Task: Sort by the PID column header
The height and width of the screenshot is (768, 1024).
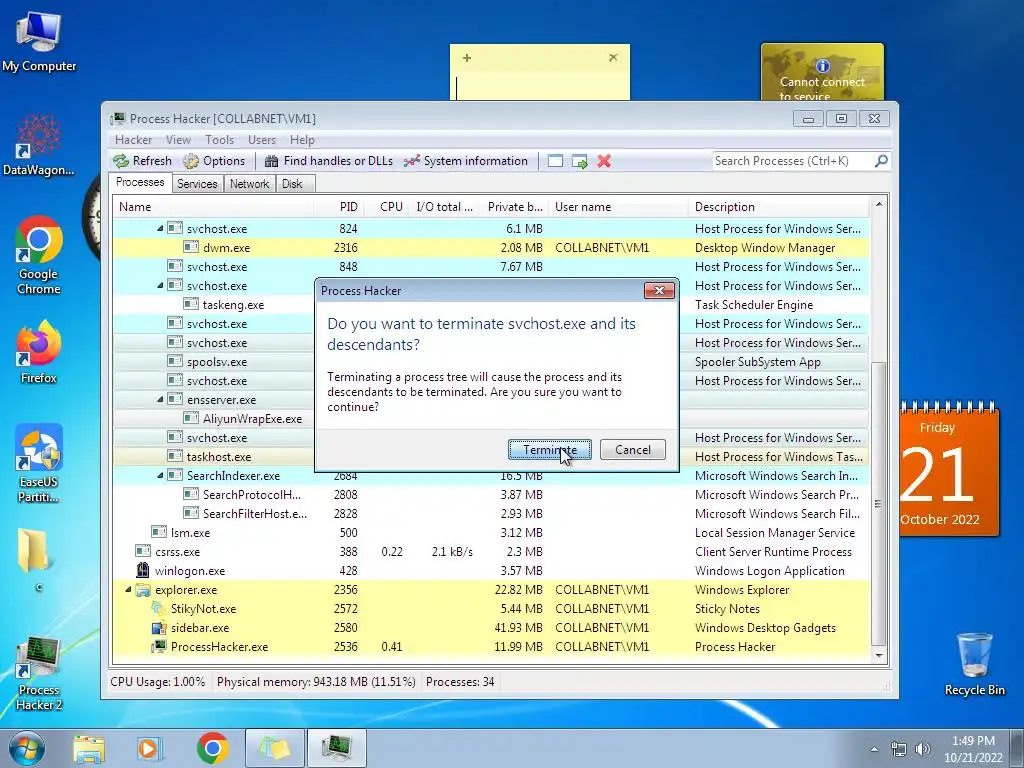Action: [x=340, y=207]
